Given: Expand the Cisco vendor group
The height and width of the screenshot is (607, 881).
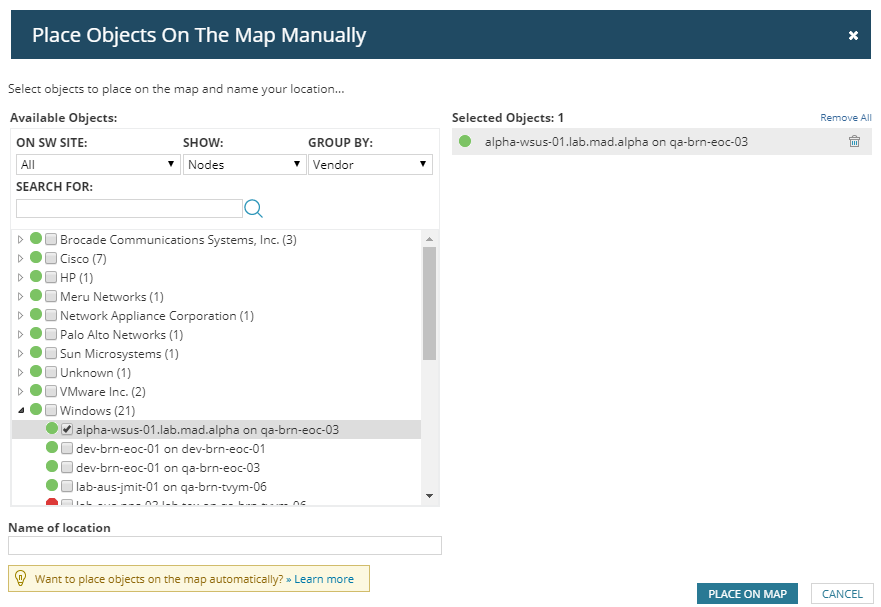Looking at the screenshot, I should (x=21, y=259).
